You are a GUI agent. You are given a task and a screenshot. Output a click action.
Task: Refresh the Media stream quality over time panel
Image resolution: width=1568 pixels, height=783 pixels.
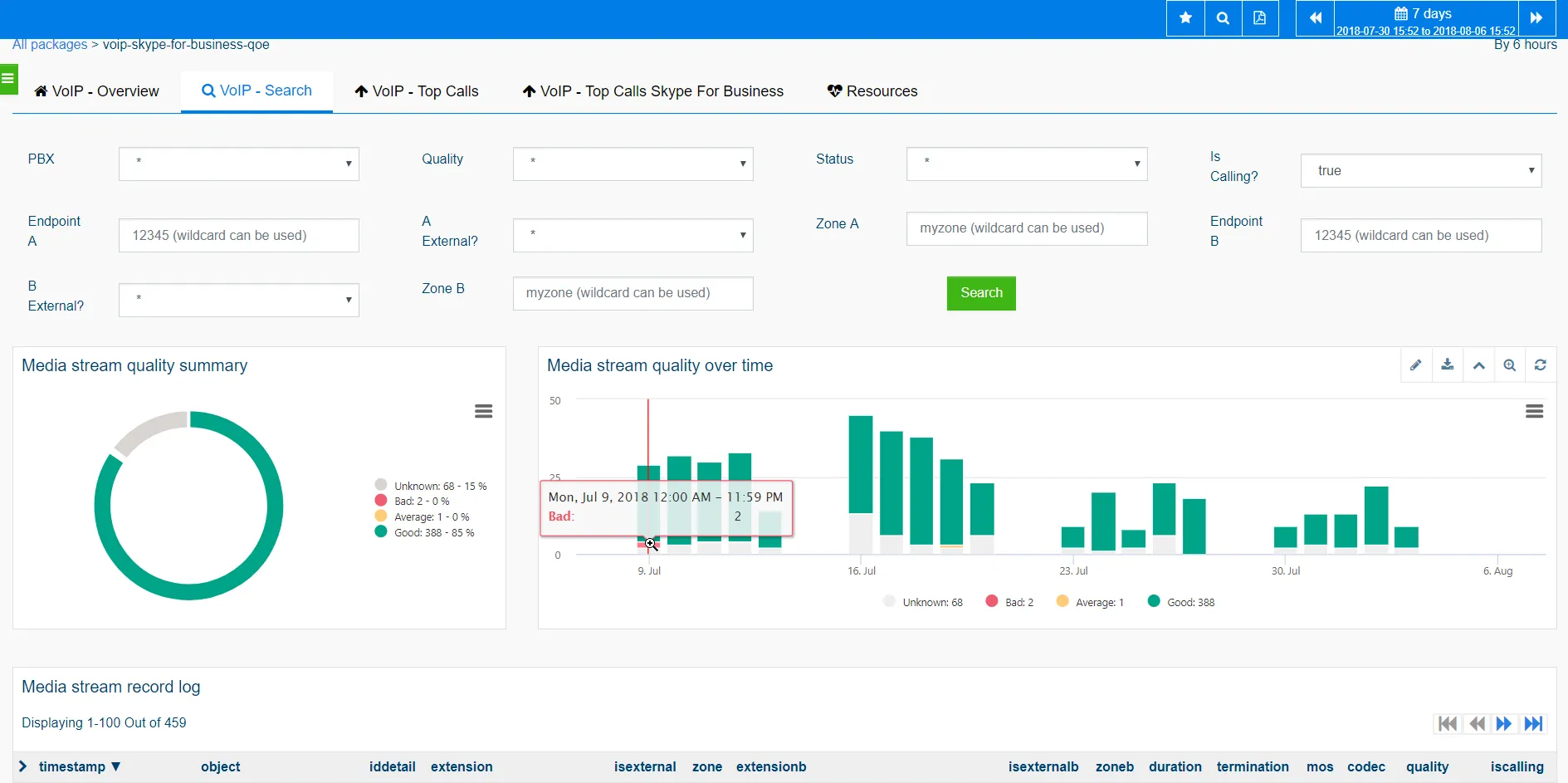tap(1540, 365)
